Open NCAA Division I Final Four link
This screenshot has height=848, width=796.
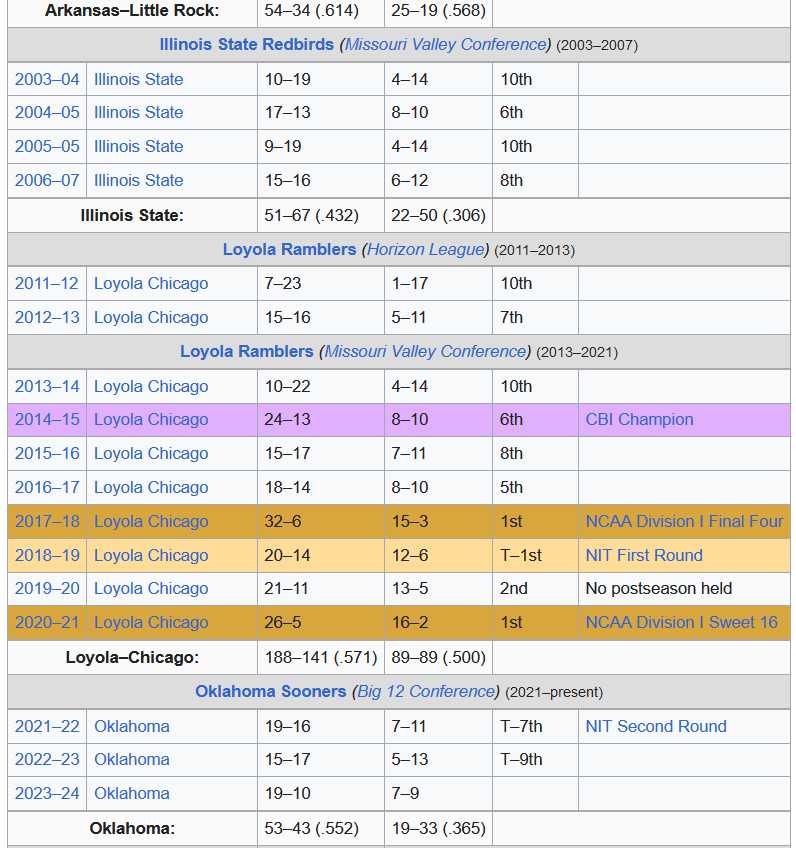click(684, 522)
